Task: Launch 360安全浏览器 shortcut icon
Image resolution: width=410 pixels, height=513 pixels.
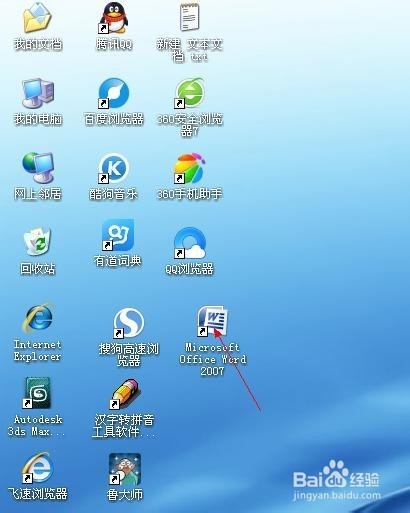Action: click(x=189, y=93)
